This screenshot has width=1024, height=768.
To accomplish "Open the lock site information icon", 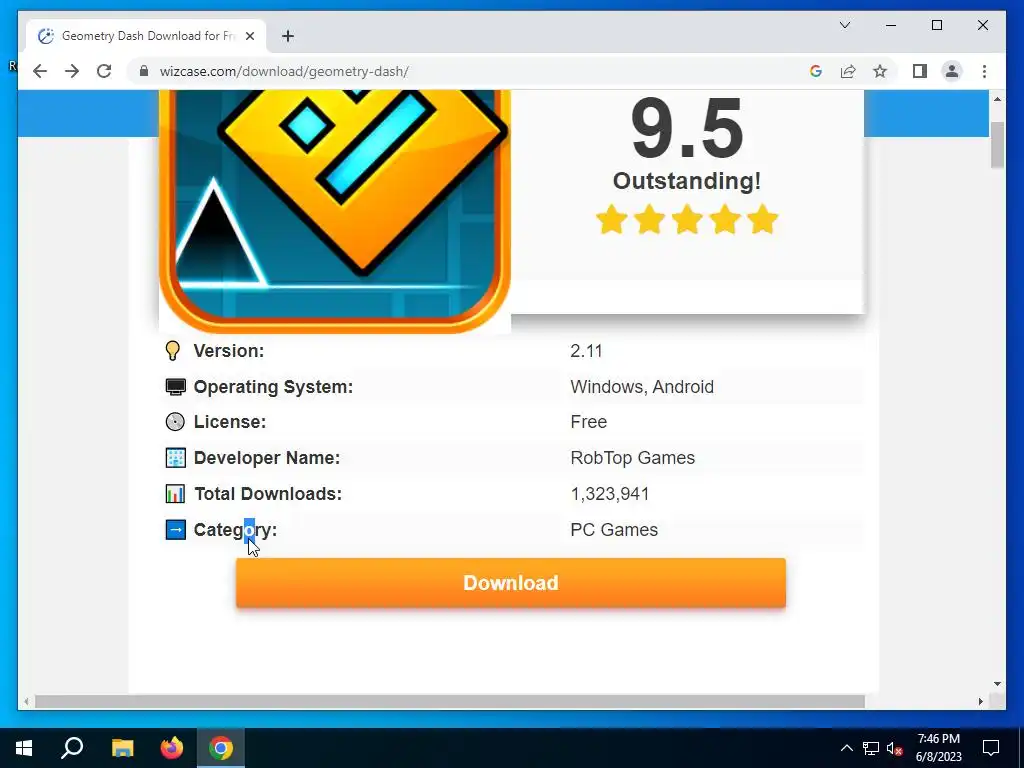I will pos(144,71).
